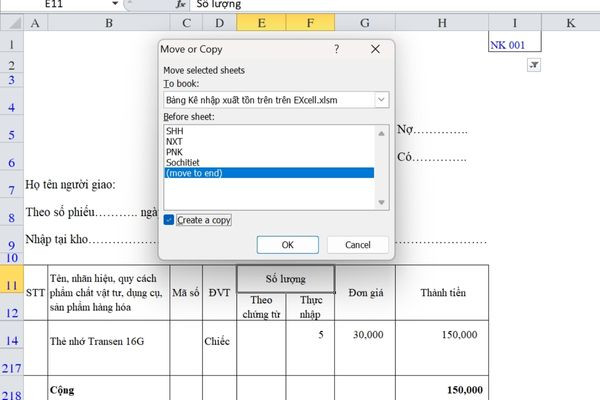Click the Có line cell

pos(432,157)
